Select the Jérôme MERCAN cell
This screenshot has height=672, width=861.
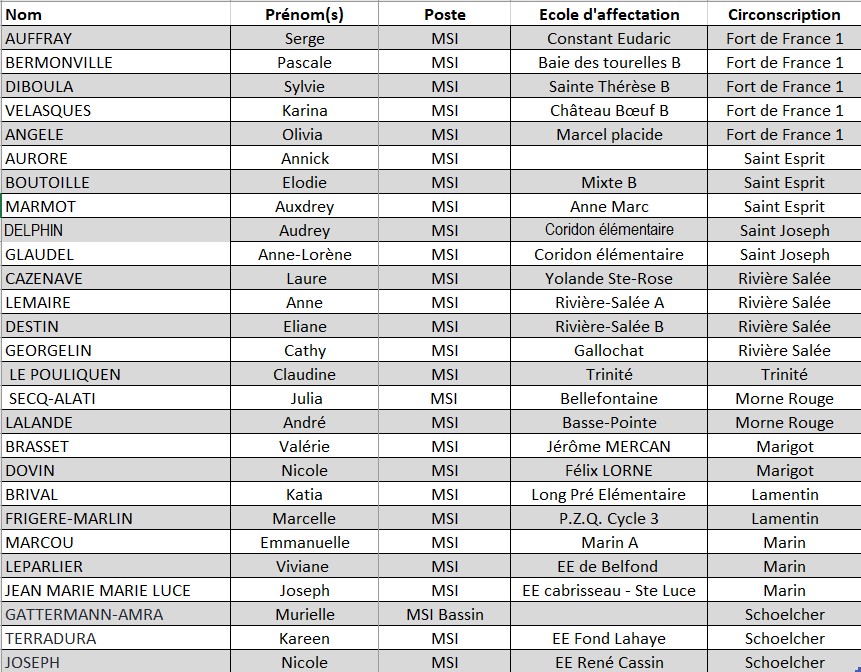(x=609, y=446)
